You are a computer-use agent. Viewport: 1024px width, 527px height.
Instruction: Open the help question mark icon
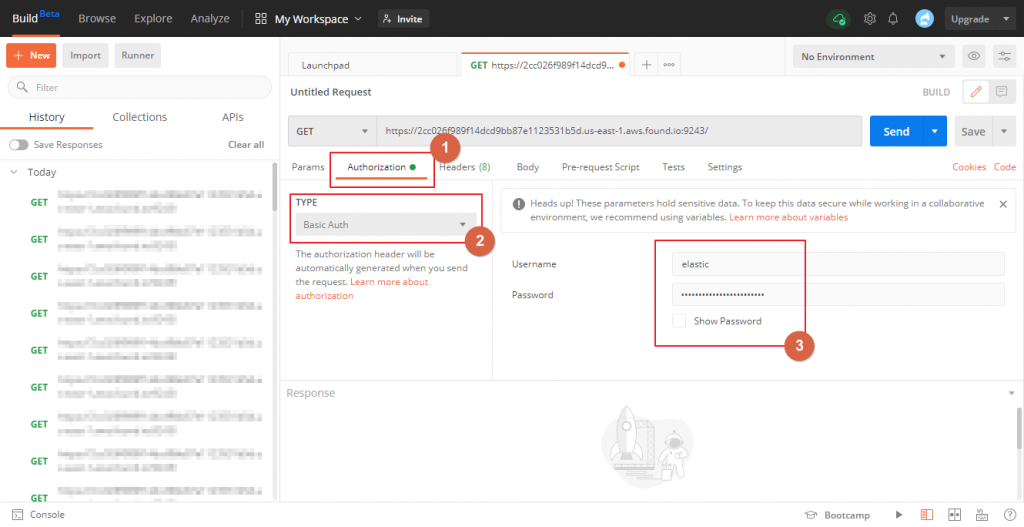point(1009,515)
